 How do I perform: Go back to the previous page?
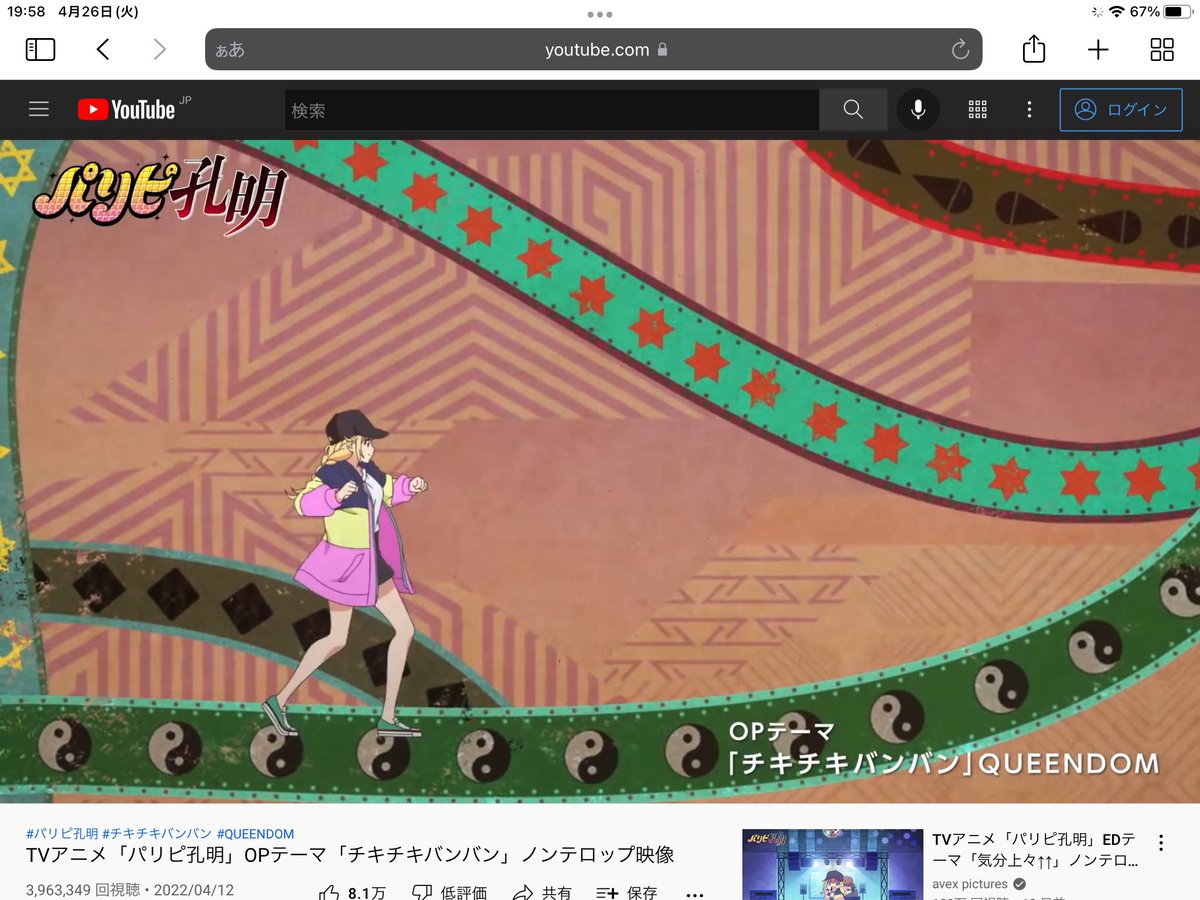tap(103, 49)
